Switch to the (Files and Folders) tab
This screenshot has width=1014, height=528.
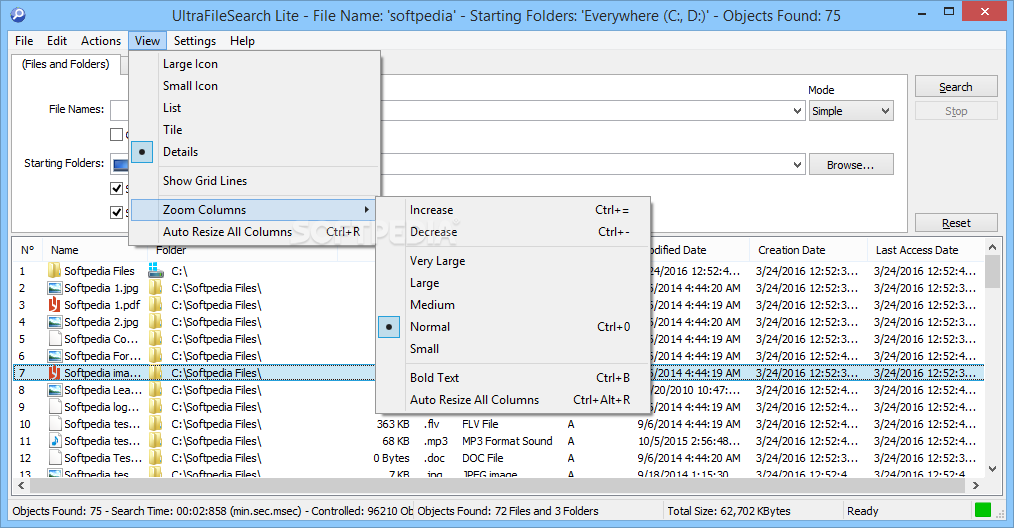(x=66, y=64)
